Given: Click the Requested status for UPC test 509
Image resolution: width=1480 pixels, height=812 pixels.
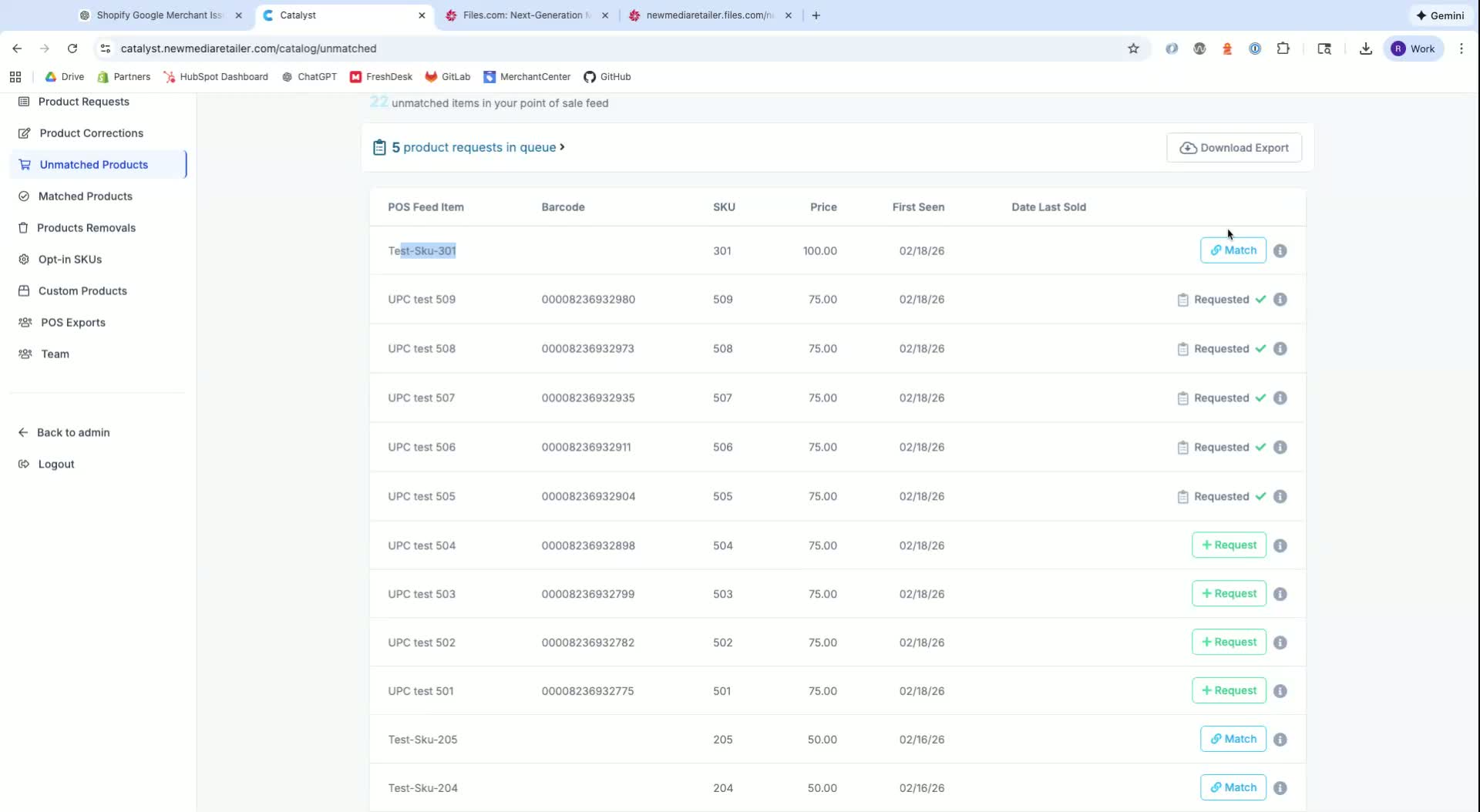Looking at the screenshot, I should pyautogui.click(x=1221, y=300).
